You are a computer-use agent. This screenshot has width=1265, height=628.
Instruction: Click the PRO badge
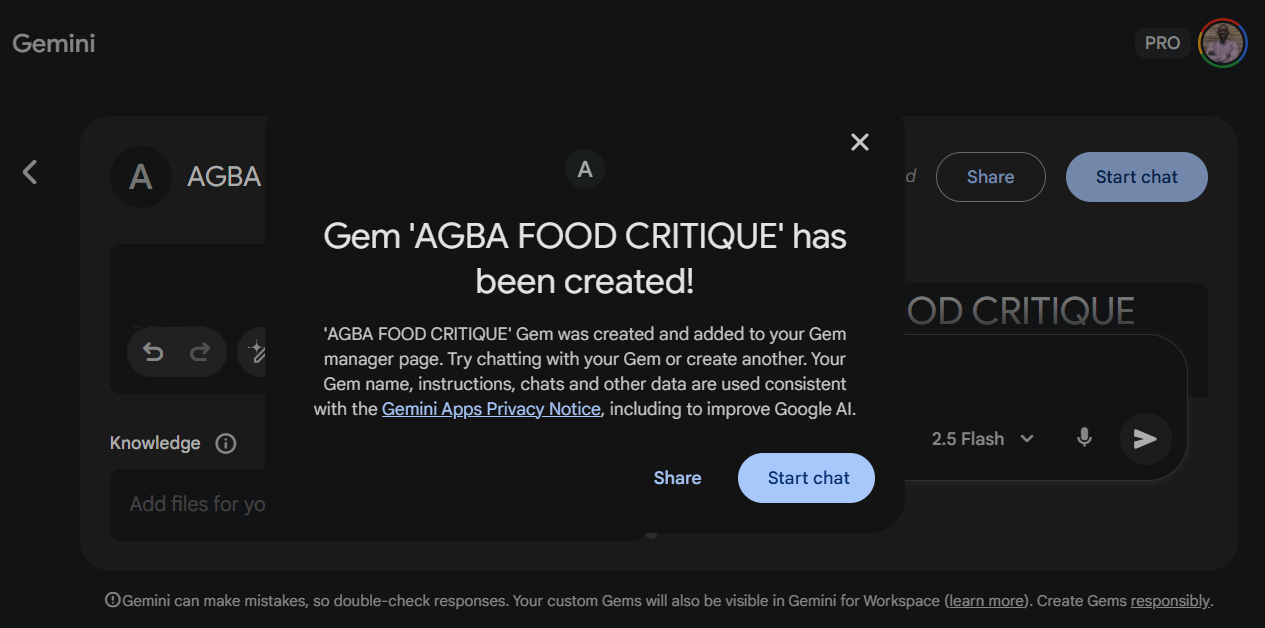click(1162, 43)
